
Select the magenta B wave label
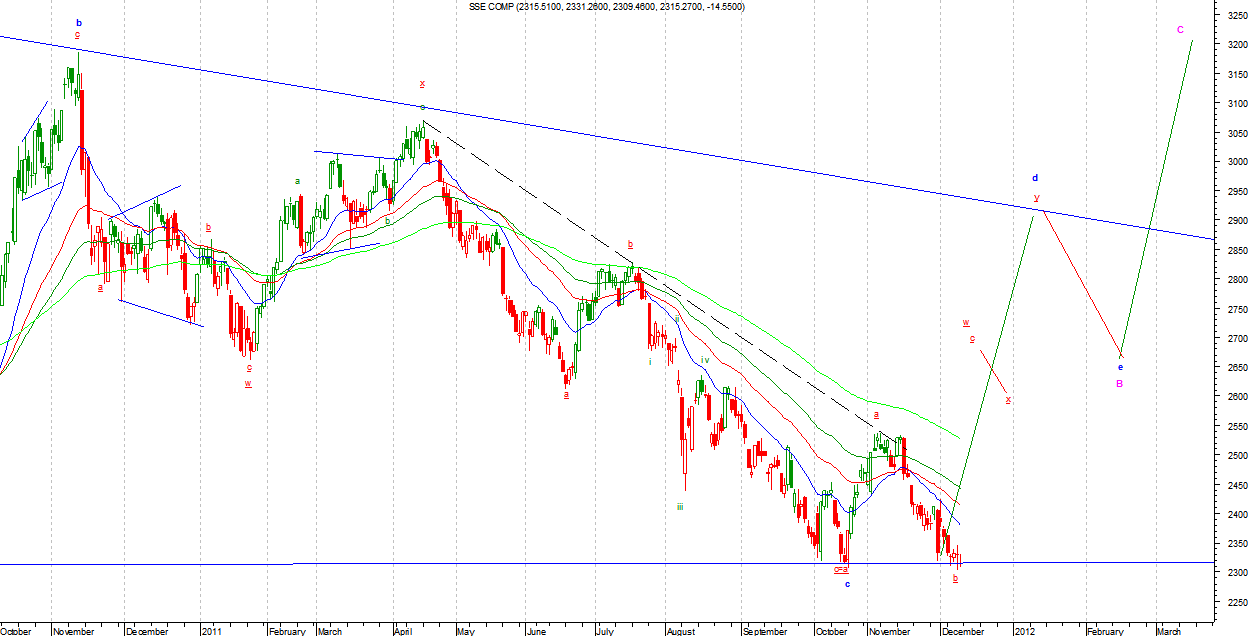click(x=1120, y=383)
